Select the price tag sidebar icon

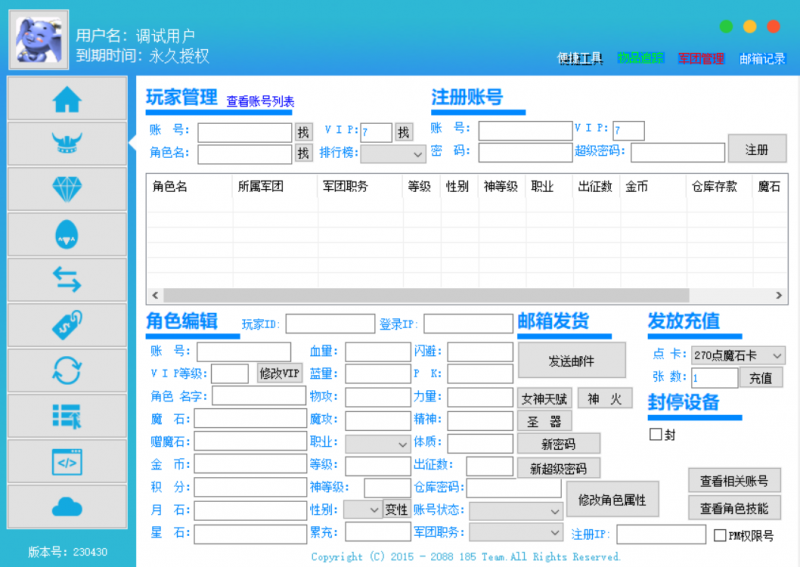click(x=67, y=325)
